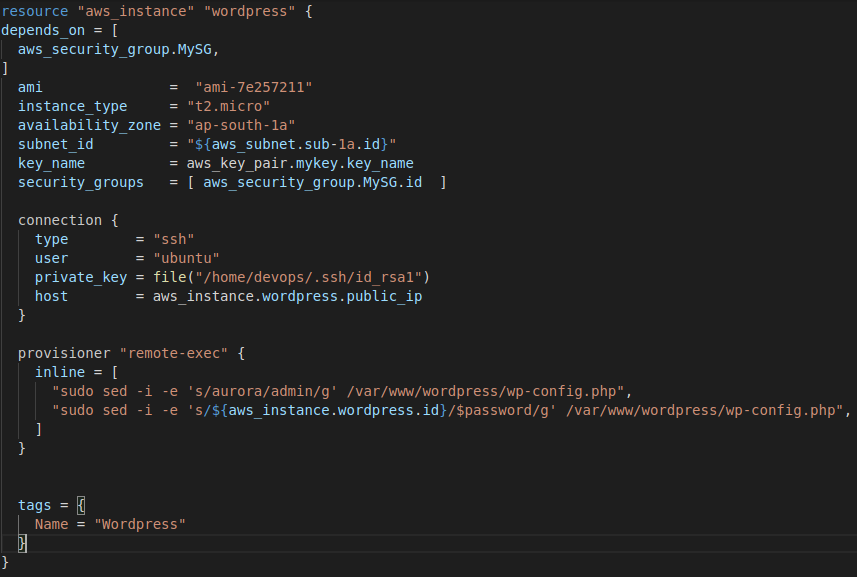Click the key_name attribute on the left
Viewport: 857px width, 577px height.
click(x=51, y=164)
